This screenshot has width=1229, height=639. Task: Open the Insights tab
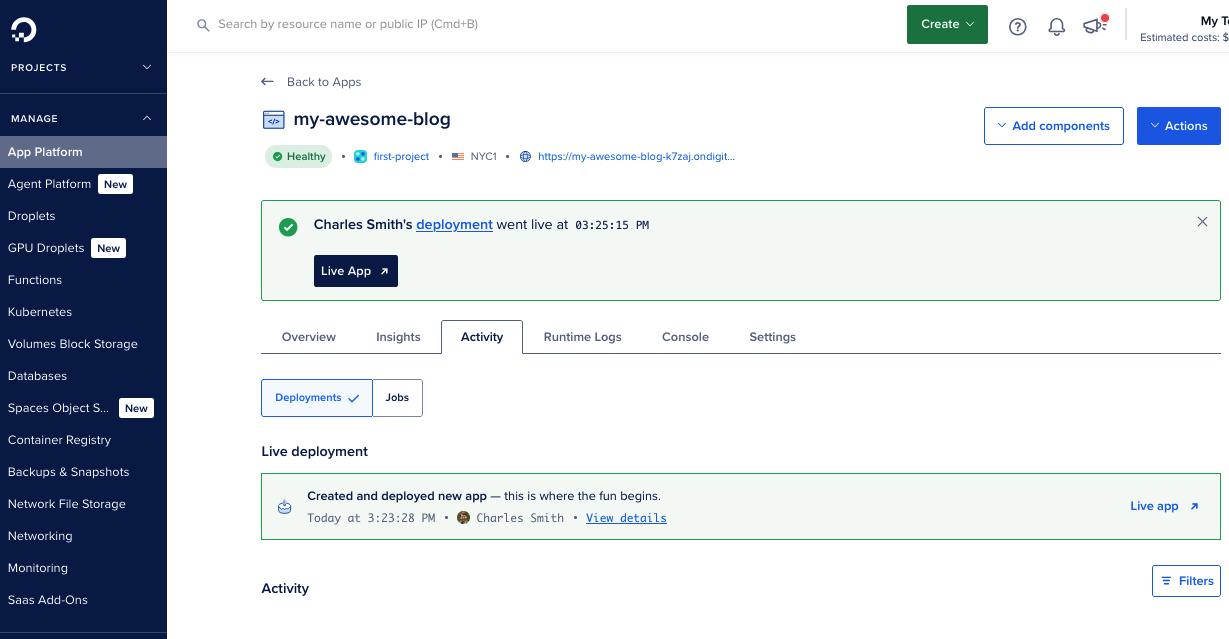398,337
